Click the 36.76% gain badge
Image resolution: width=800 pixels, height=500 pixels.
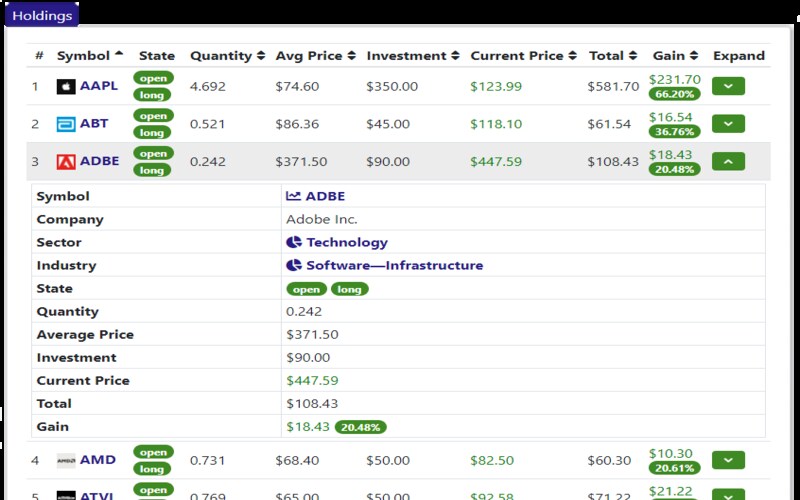pos(674,132)
